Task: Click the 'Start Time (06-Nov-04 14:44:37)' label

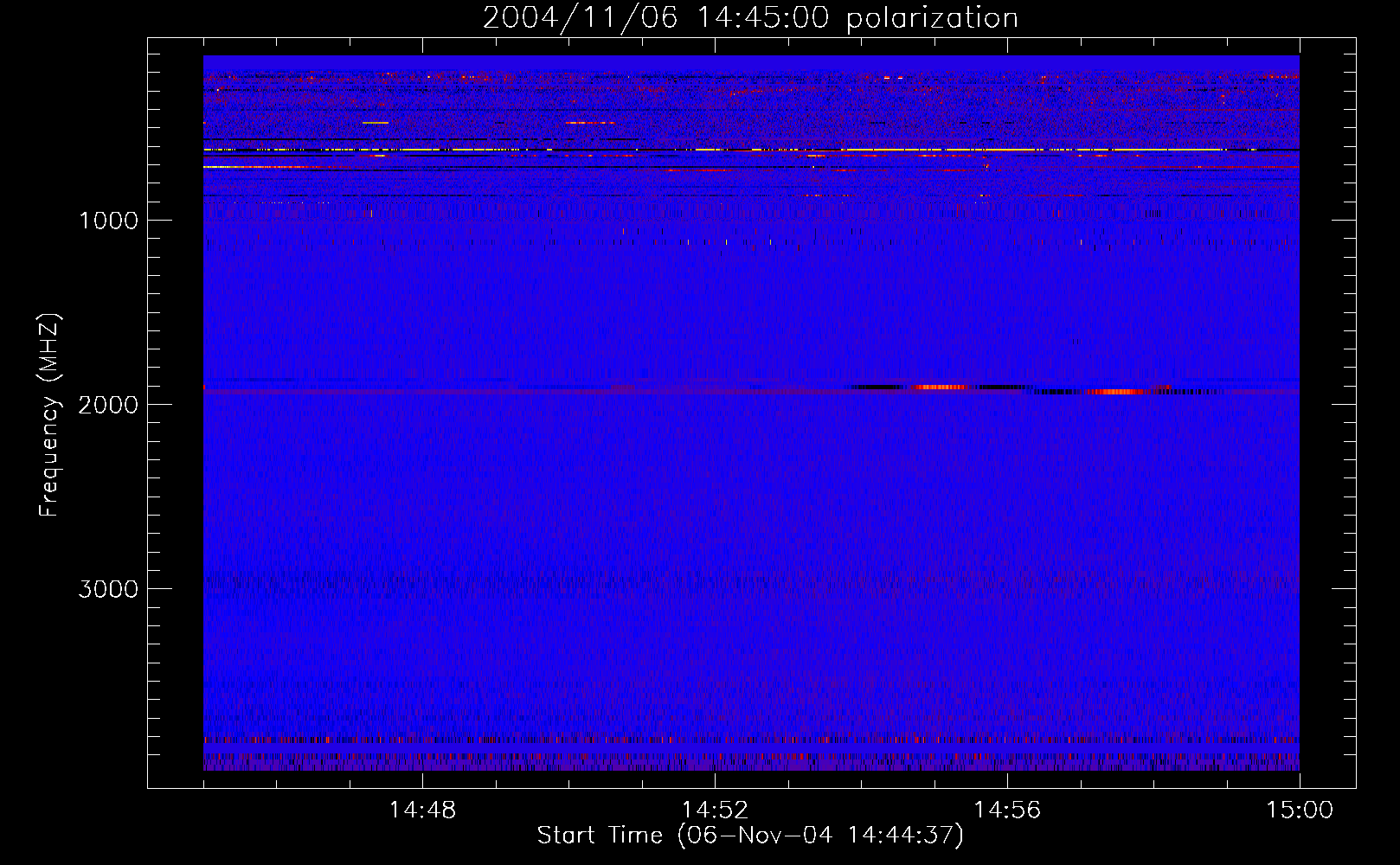Action: tap(750, 836)
